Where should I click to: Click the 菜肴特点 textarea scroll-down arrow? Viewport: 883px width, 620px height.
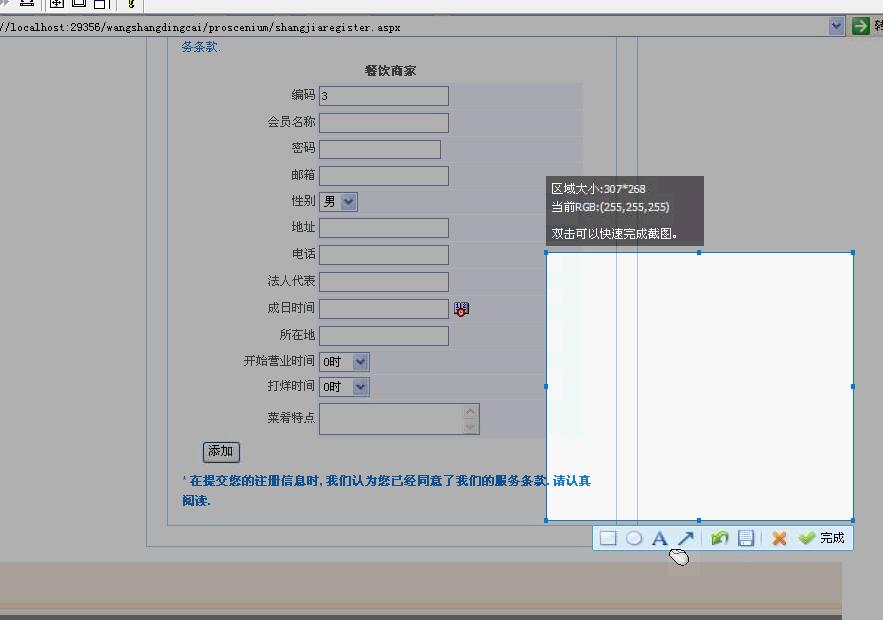point(470,427)
